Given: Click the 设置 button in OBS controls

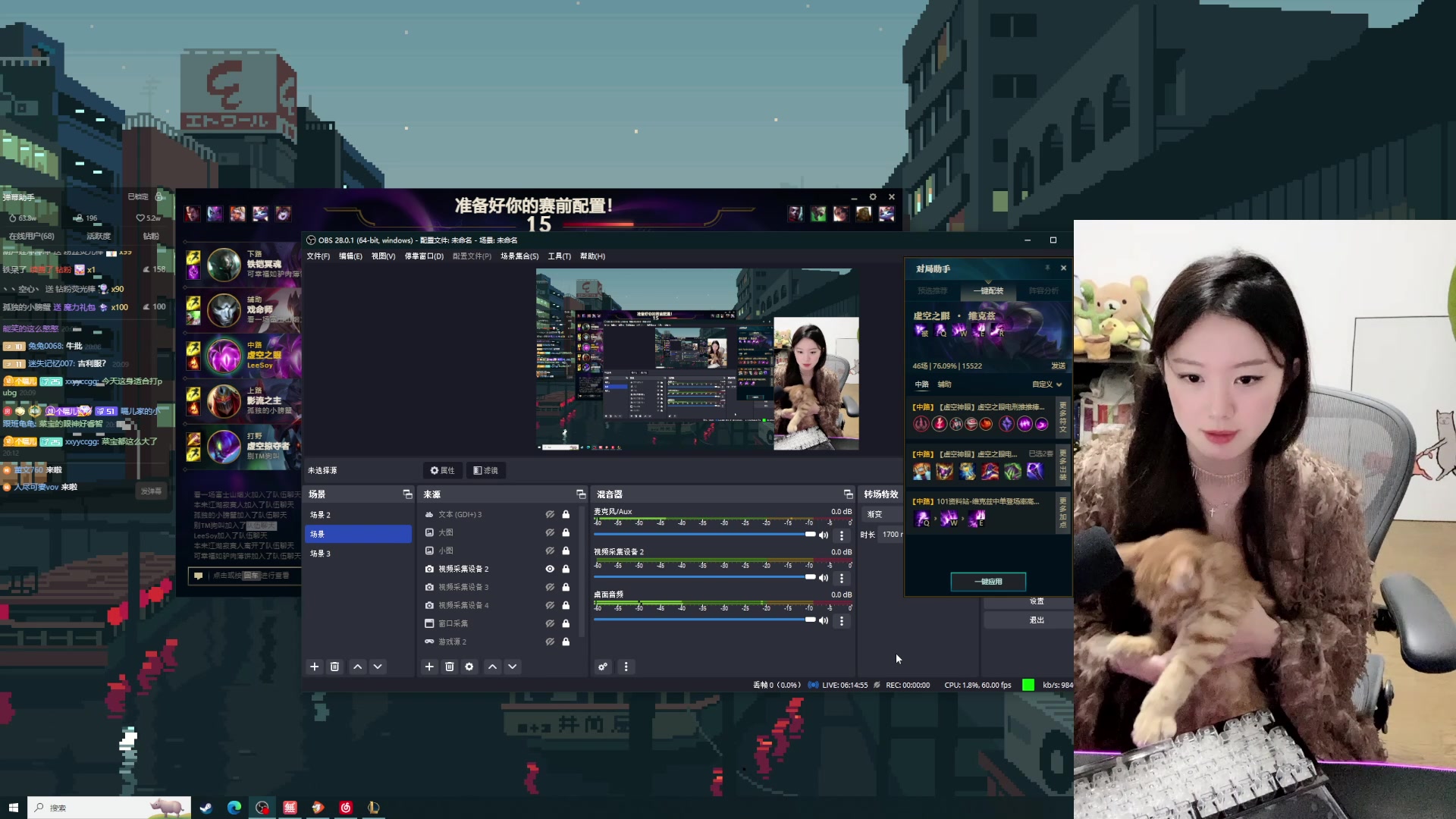Looking at the screenshot, I should pyautogui.click(x=1037, y=601).
